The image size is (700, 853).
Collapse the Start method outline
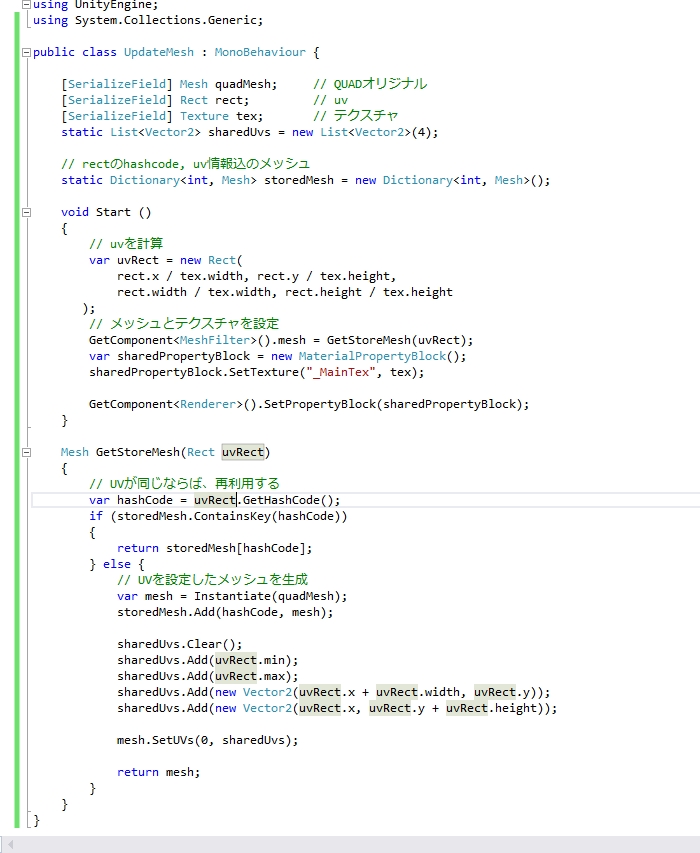(x=26, y=212)
